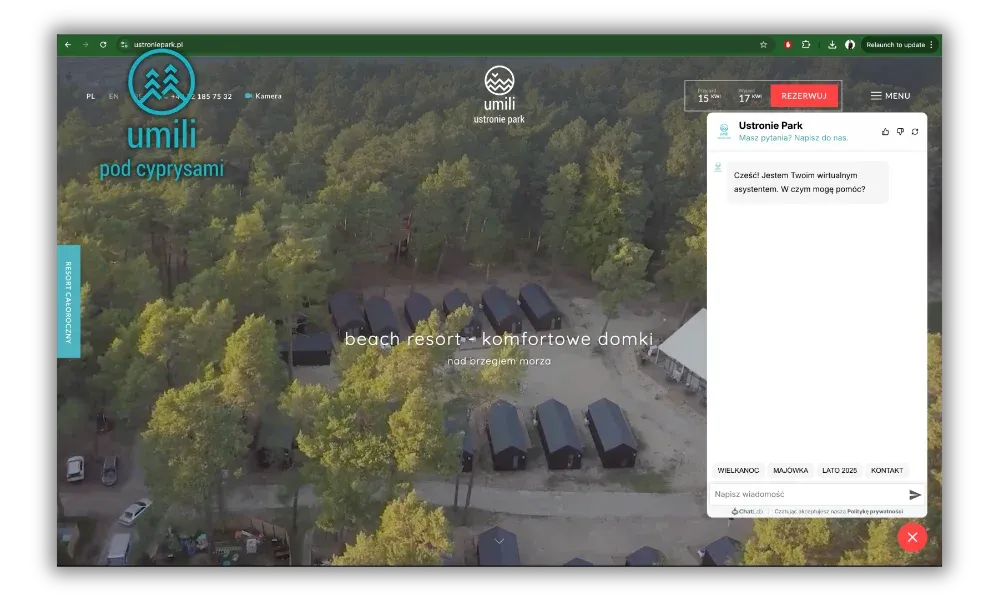Select the KONTAKT quick reply chip
Screen dimensions: 999x601
(886, 470)
